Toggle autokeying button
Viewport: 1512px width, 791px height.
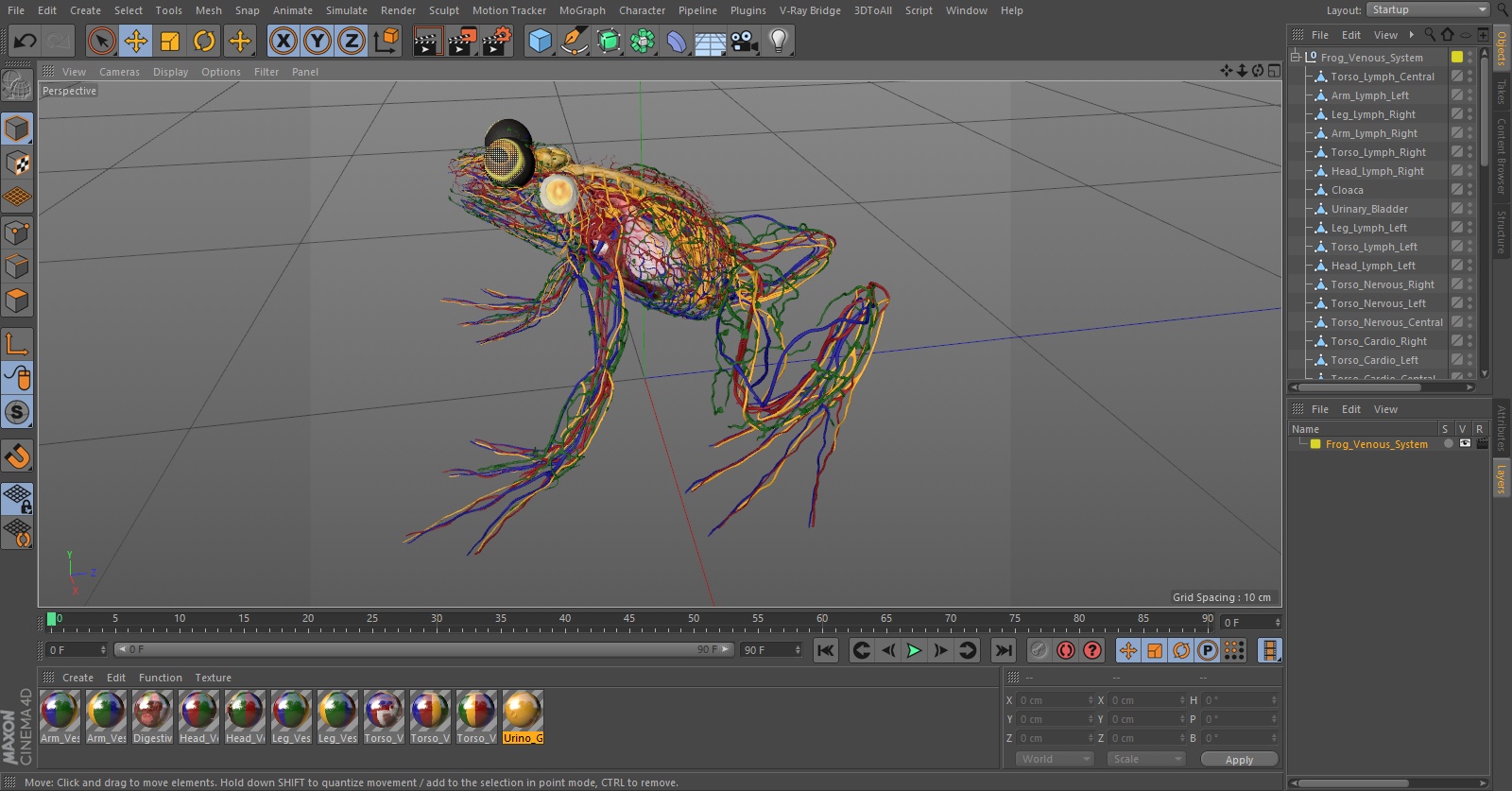1066,650
